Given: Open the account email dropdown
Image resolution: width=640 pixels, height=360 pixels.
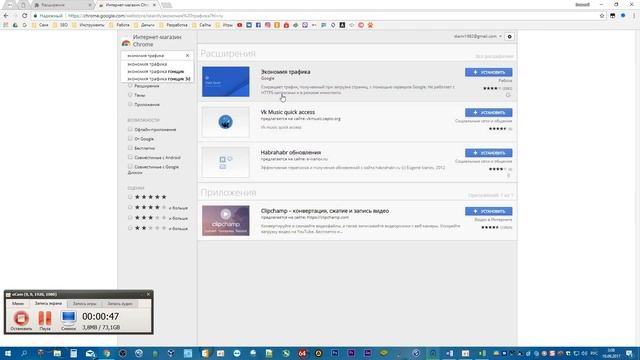Looking at the screenshot, I should click(478, 36).
